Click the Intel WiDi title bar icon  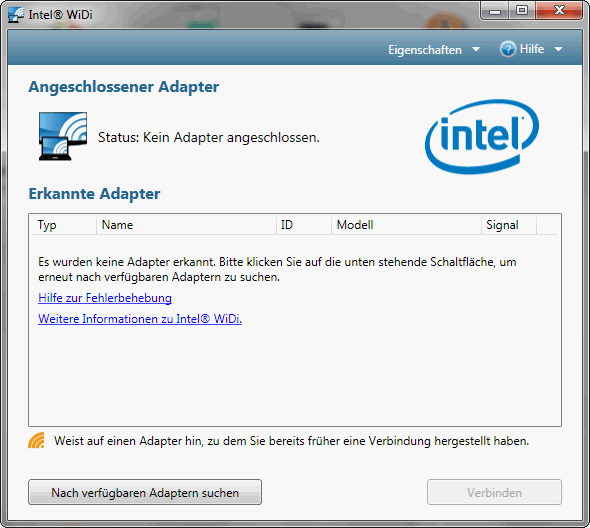tap(16, 14)
